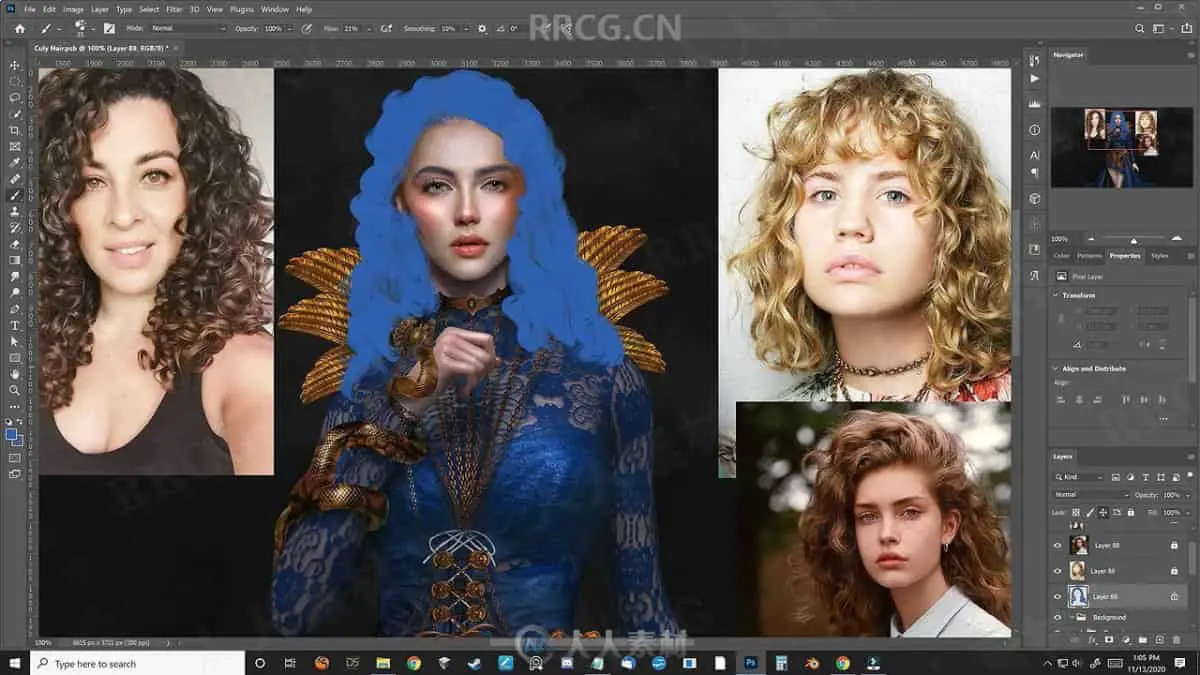Screen dimensions: 1200x675
Task: Click the Home icon in options bar
Action: (19, 28)
